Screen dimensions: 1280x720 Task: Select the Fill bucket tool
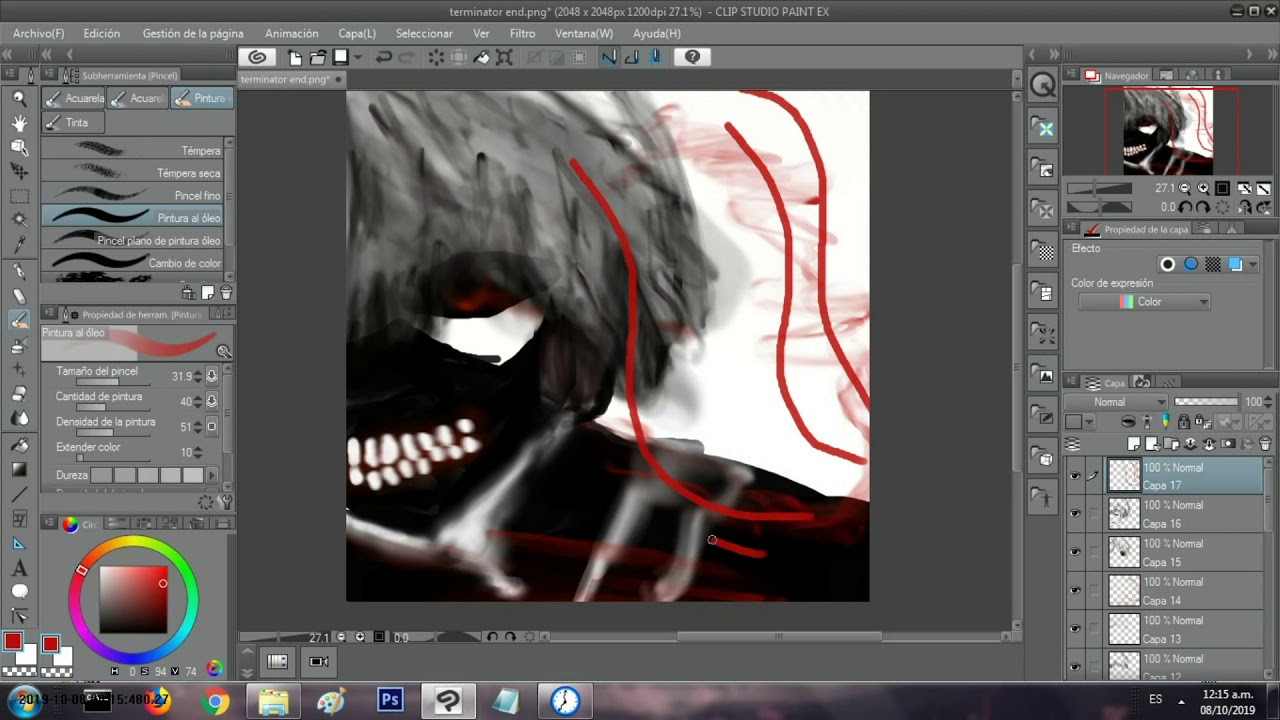coord(19,444)
